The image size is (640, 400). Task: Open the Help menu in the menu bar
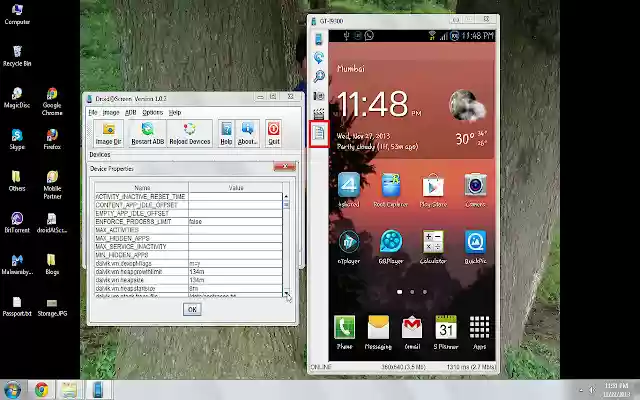click(x=175, y=112)
